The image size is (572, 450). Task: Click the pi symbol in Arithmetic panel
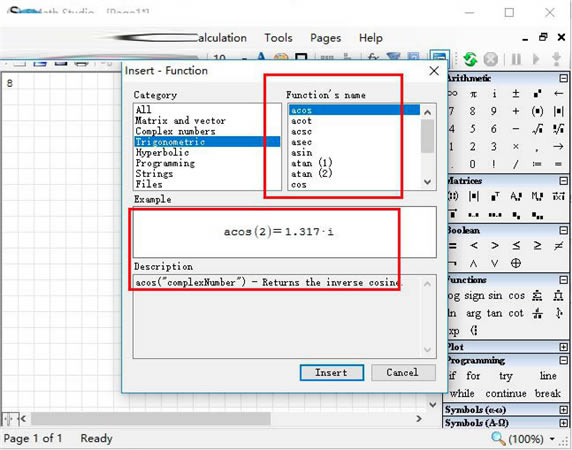(x=473, y=94)
